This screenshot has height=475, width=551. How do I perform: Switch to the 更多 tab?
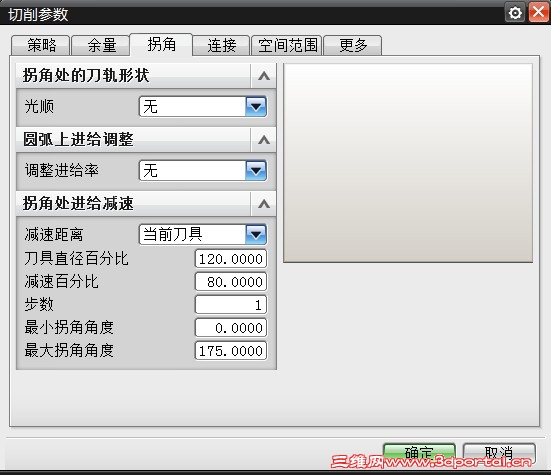(352, 45)
